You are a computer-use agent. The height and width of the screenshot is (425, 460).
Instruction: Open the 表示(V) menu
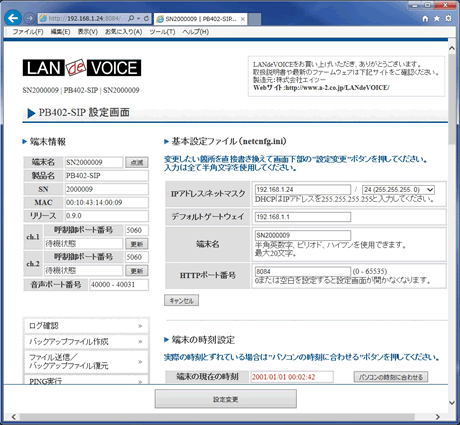(88, 32)
